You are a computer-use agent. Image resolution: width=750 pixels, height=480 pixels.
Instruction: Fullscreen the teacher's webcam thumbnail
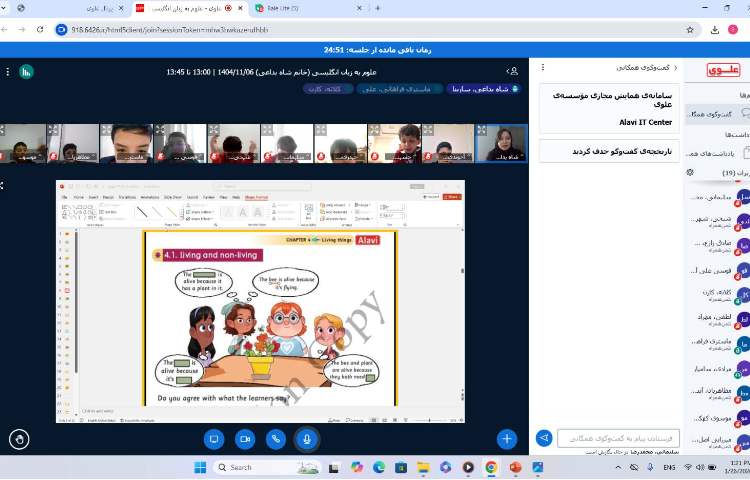[482, 130]
